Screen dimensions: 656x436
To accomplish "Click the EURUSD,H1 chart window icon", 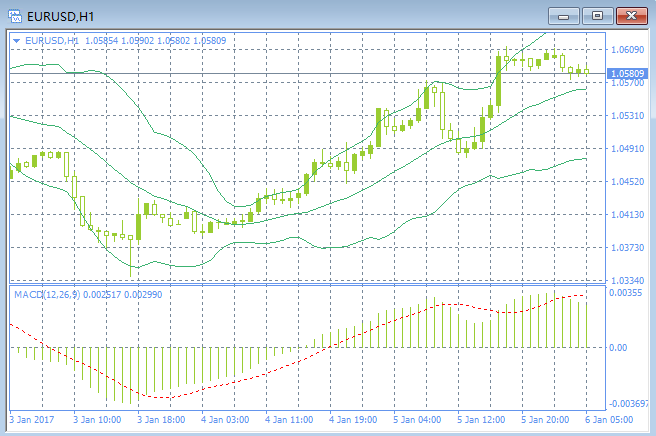I will coord(15,16).
